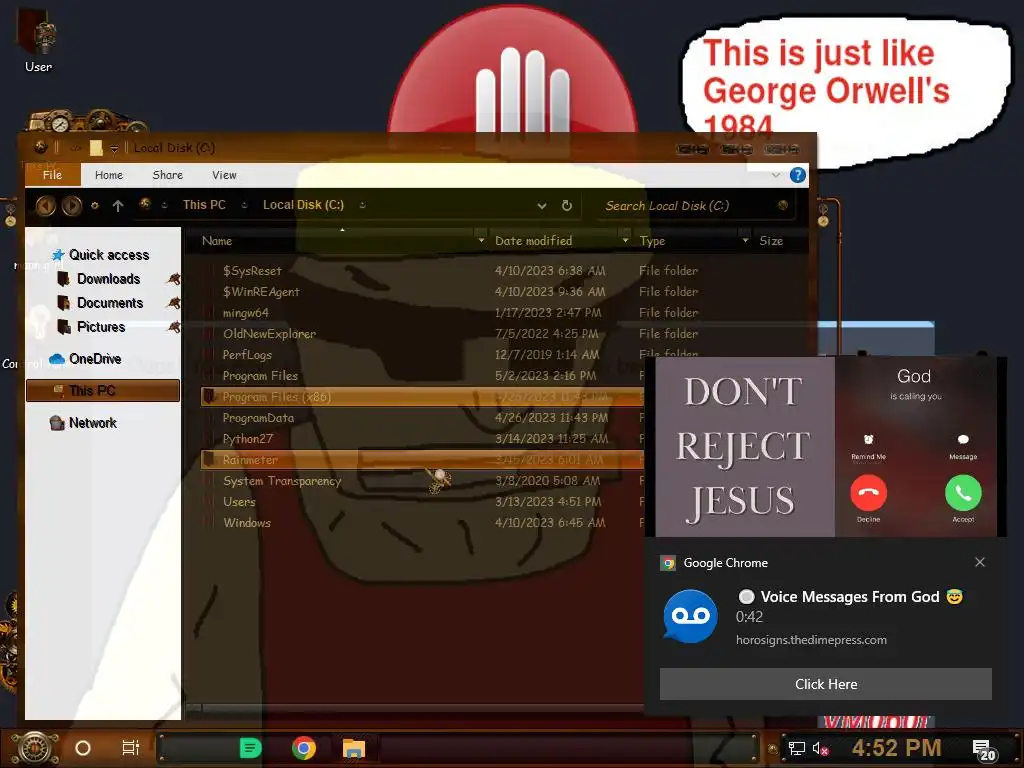Click the Back navigation arrow in File Explorer
This screenshot has width=1024, height=768.
pyautogui.click(x=45, y=206)
